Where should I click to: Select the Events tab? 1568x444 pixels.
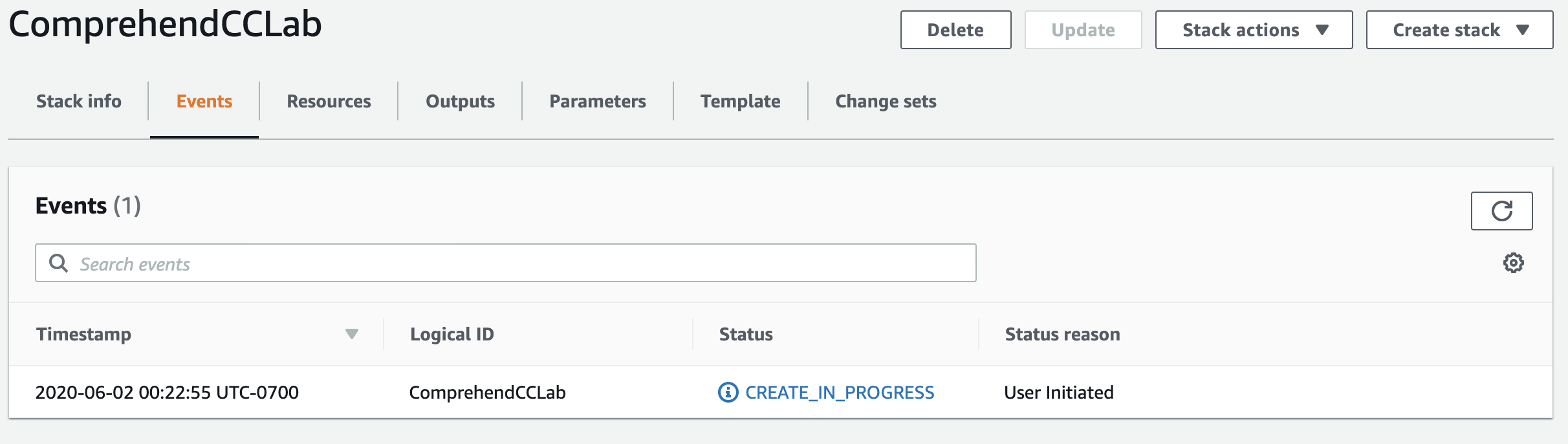204,101
